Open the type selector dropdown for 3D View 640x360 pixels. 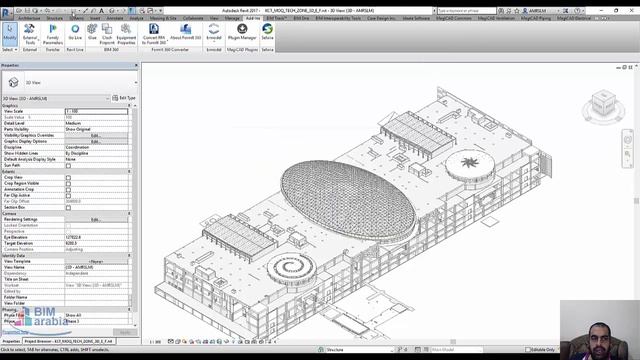coord(136,83)
